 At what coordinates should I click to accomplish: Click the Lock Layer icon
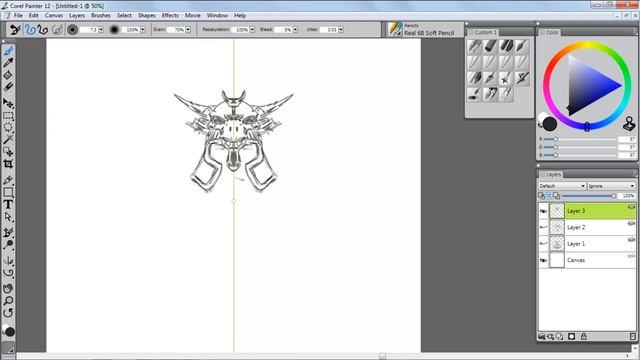(x=584, y=337)
